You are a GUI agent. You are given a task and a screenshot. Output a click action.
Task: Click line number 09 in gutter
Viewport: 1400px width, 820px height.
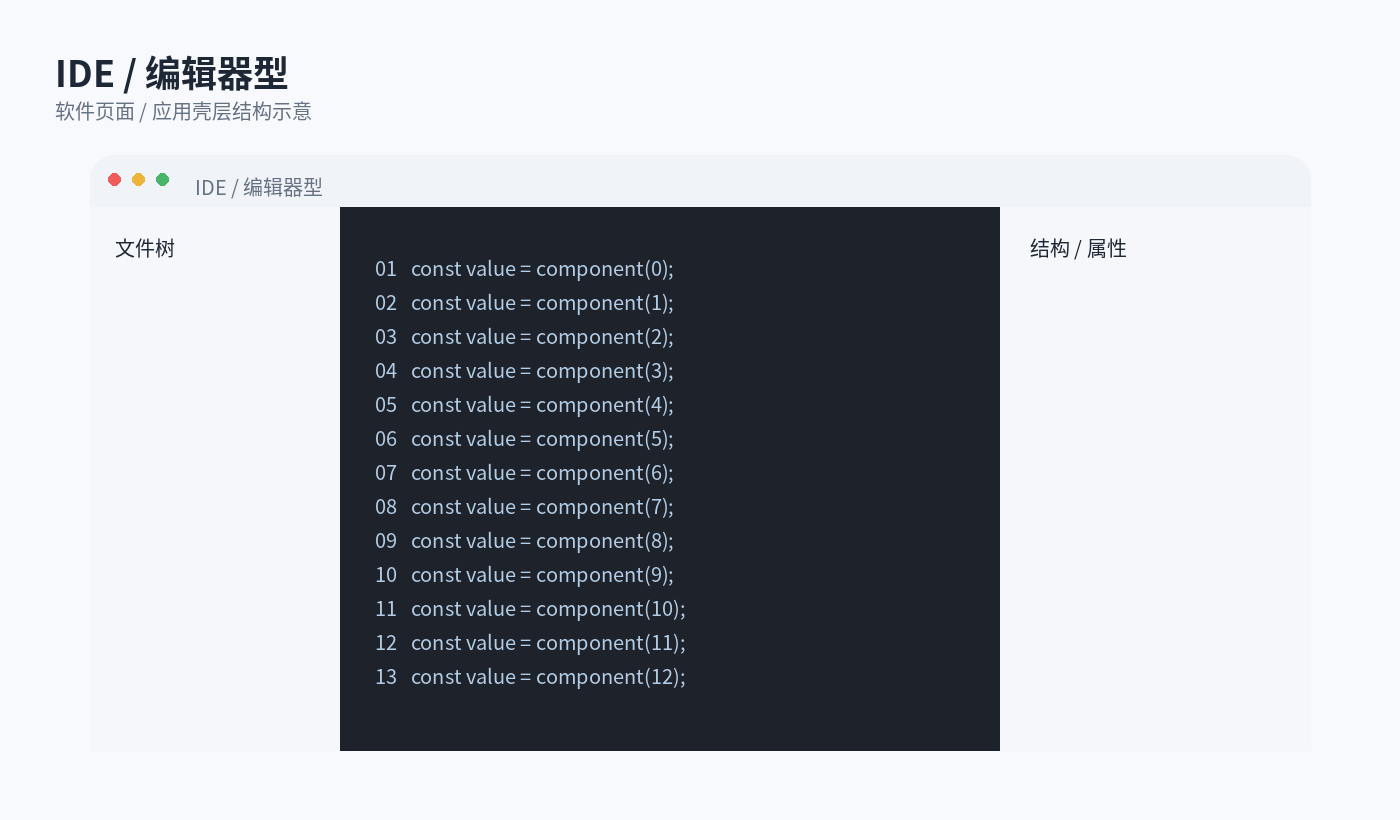pos(386,541)
